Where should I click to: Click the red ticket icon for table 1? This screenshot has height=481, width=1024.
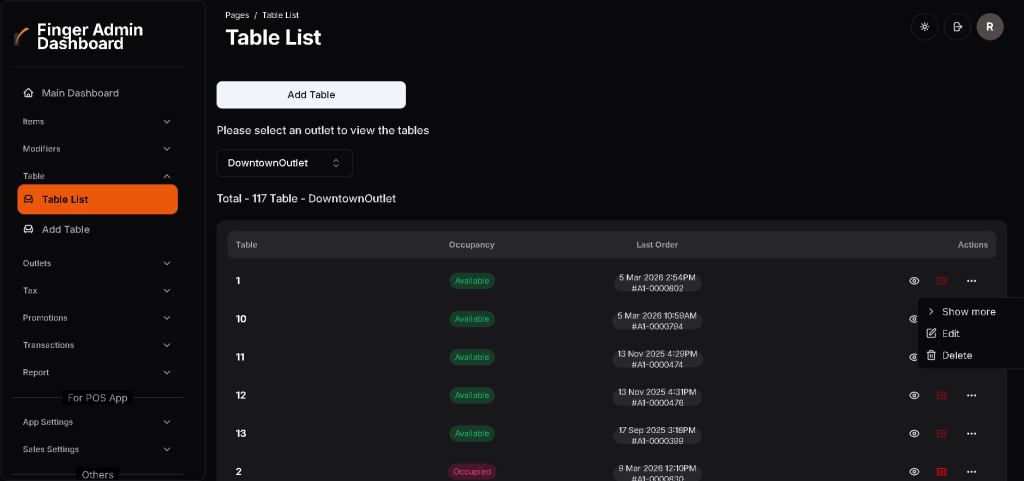[x=941, y=281]
